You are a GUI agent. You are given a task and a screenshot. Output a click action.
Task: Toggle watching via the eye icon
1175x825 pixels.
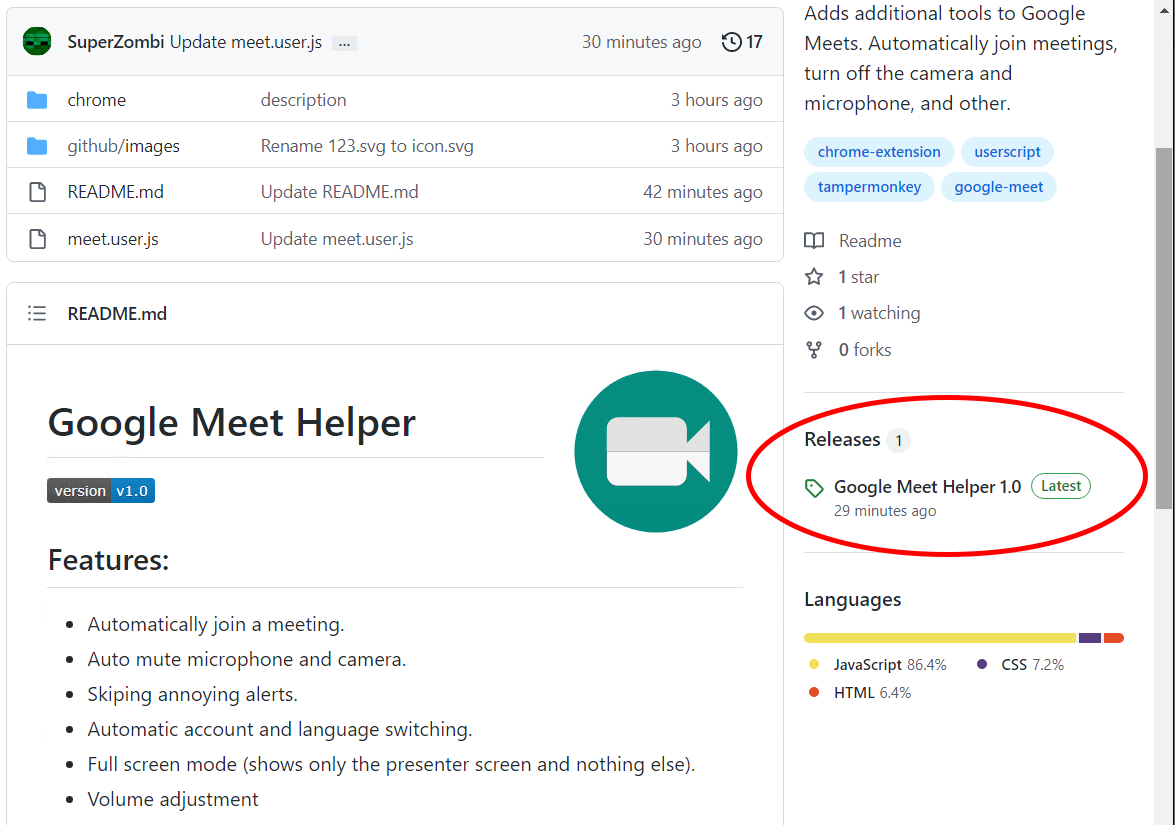click(814, 313)
